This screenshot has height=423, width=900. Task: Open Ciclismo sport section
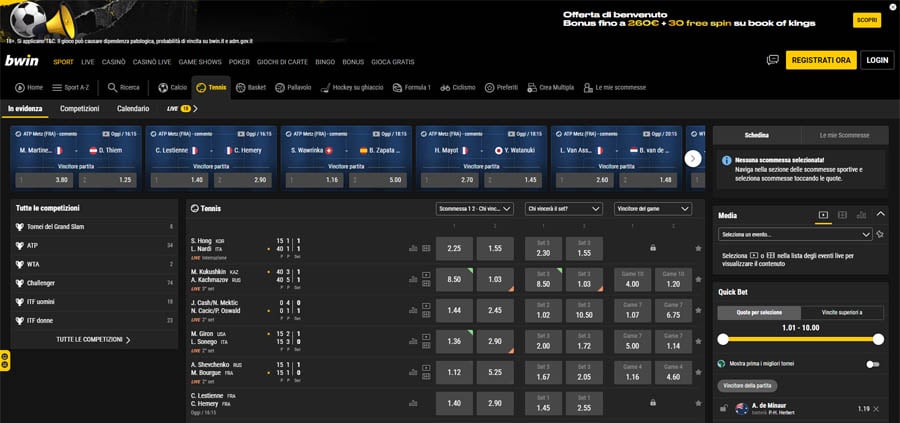click(458, 87)
